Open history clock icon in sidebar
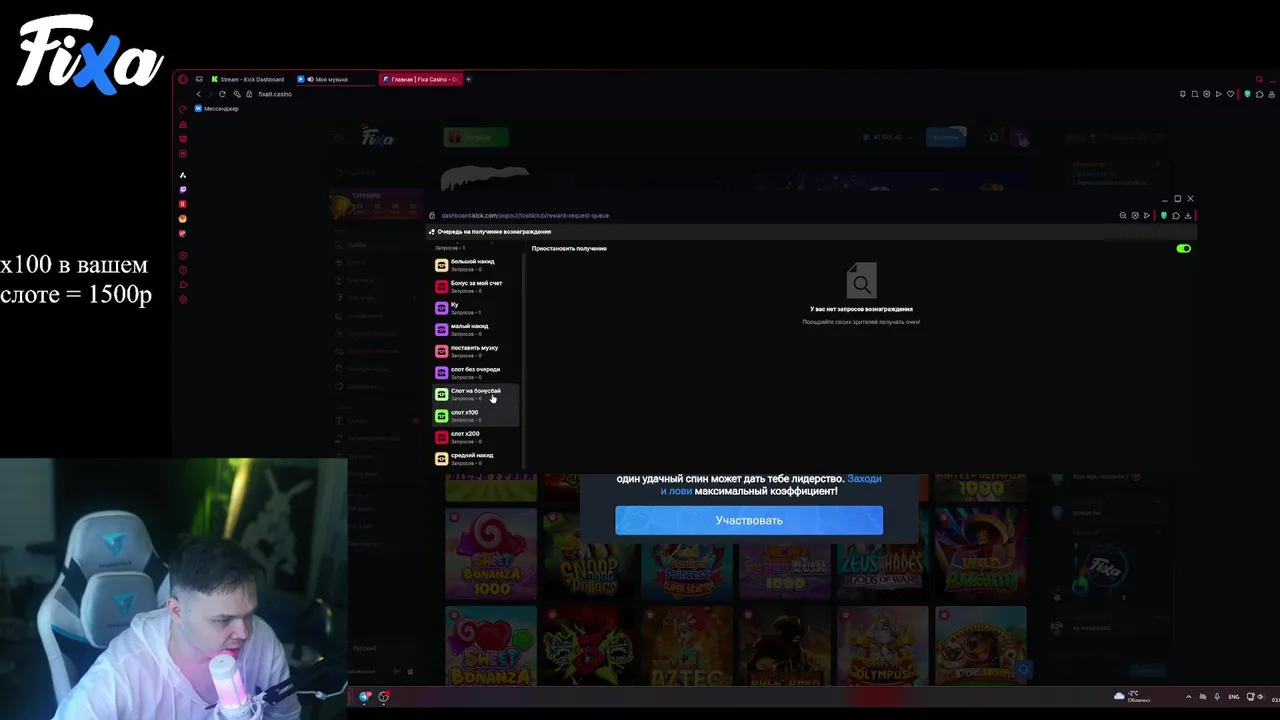Viewport: 1280px width, 720px height. [183, 270]
